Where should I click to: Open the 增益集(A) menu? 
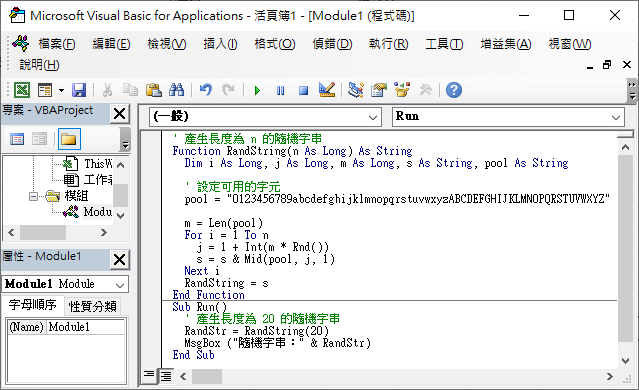(506, 44)
